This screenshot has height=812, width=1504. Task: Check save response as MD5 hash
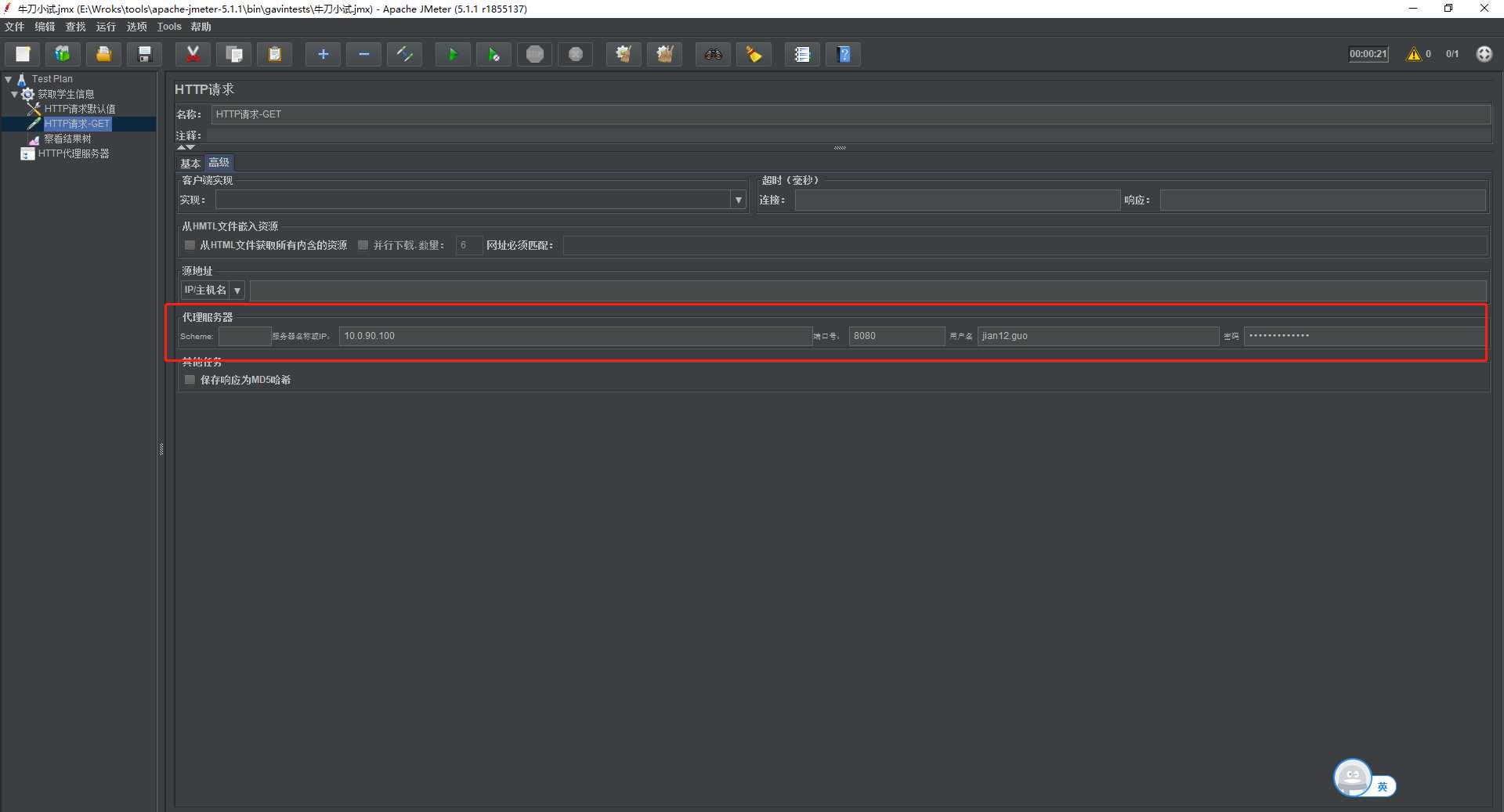(x=190, y=380)
